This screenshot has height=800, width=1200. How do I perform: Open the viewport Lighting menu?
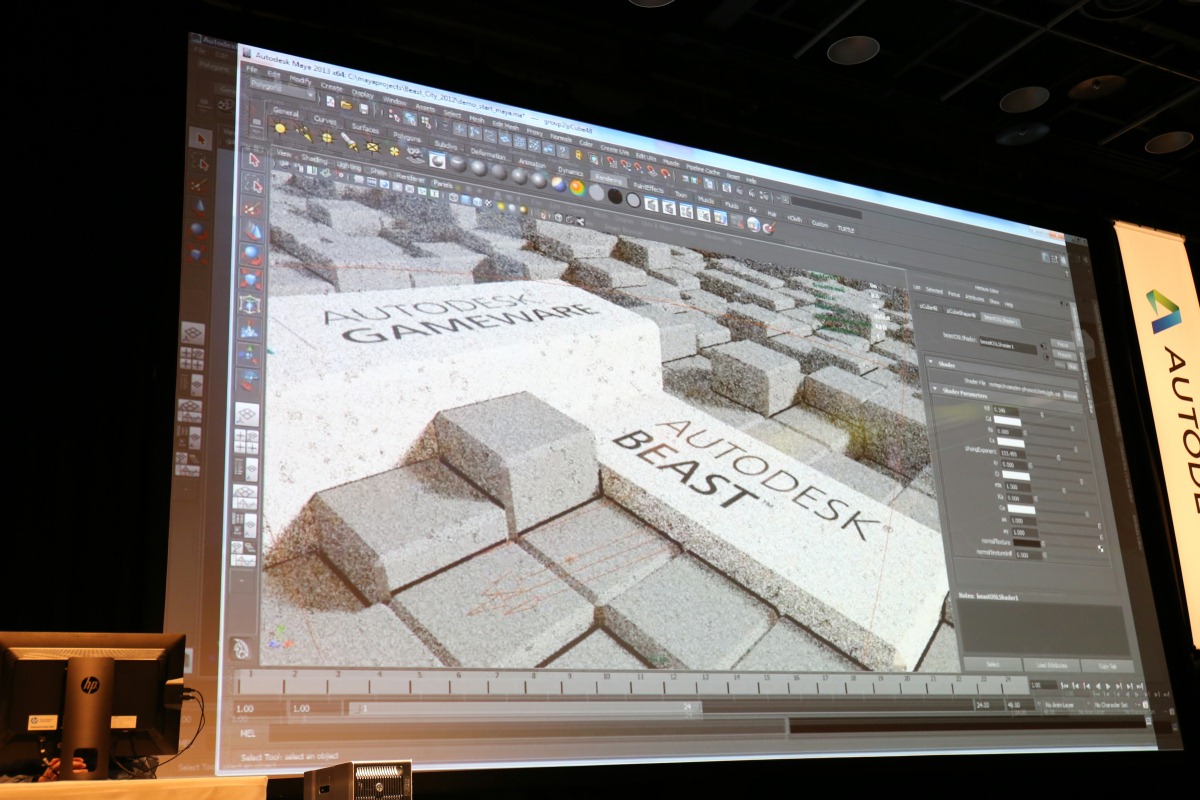[x=348, y=166]
